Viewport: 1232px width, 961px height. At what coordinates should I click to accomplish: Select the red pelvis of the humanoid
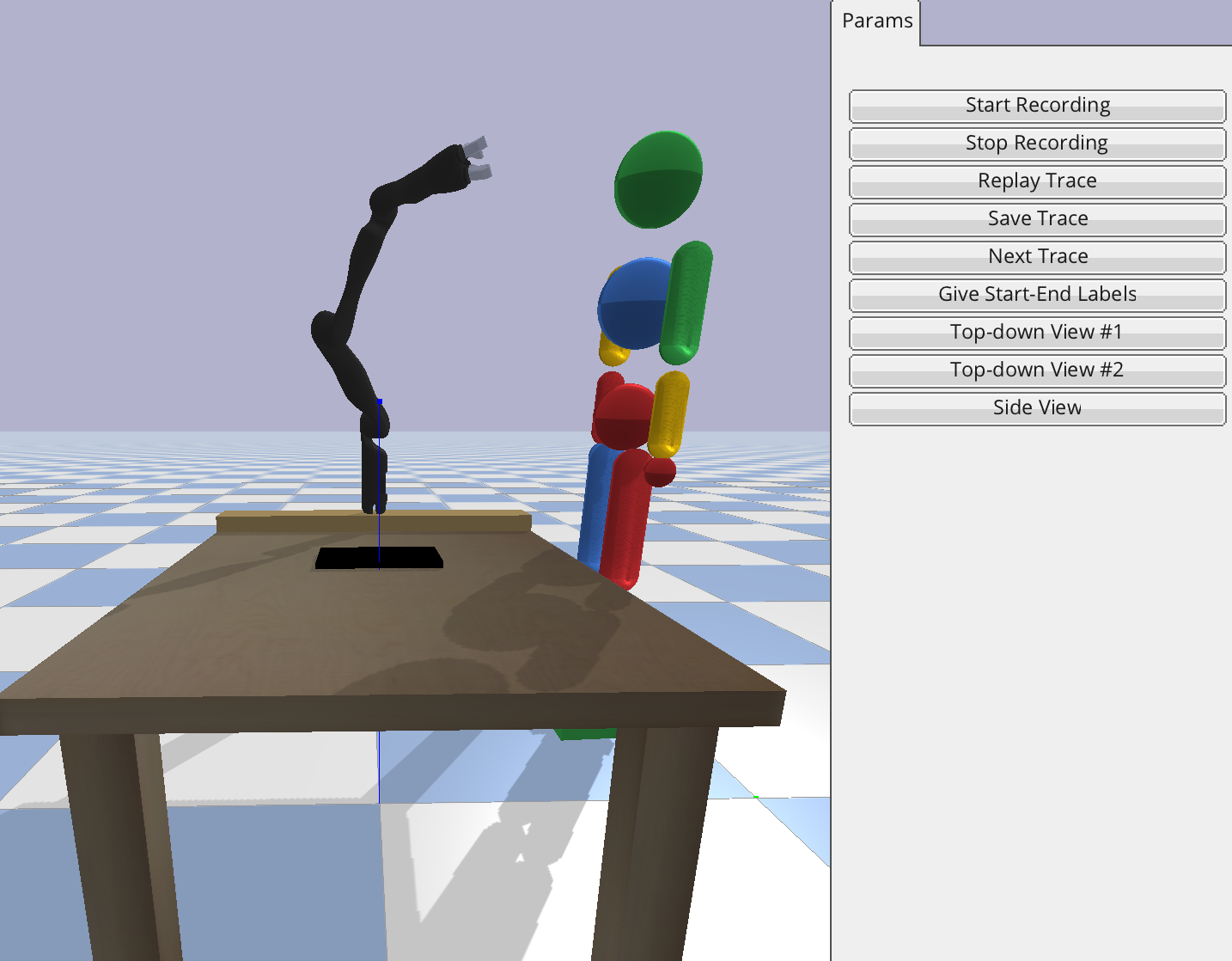(625, 416)
